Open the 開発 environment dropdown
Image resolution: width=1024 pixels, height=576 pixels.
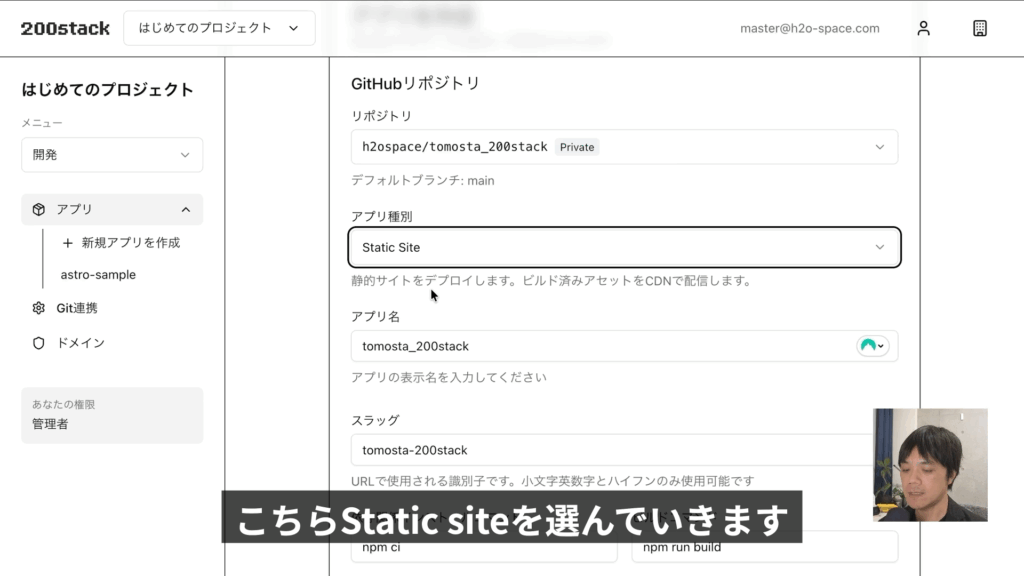coord(112,155)
